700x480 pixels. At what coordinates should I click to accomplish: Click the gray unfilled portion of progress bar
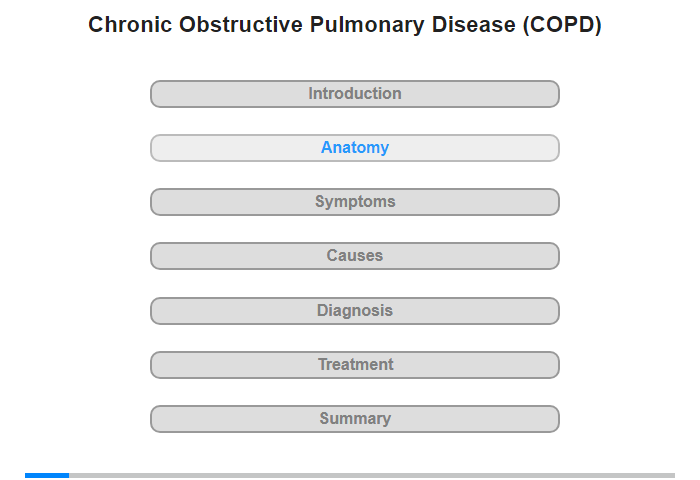(x=372, y=476)
